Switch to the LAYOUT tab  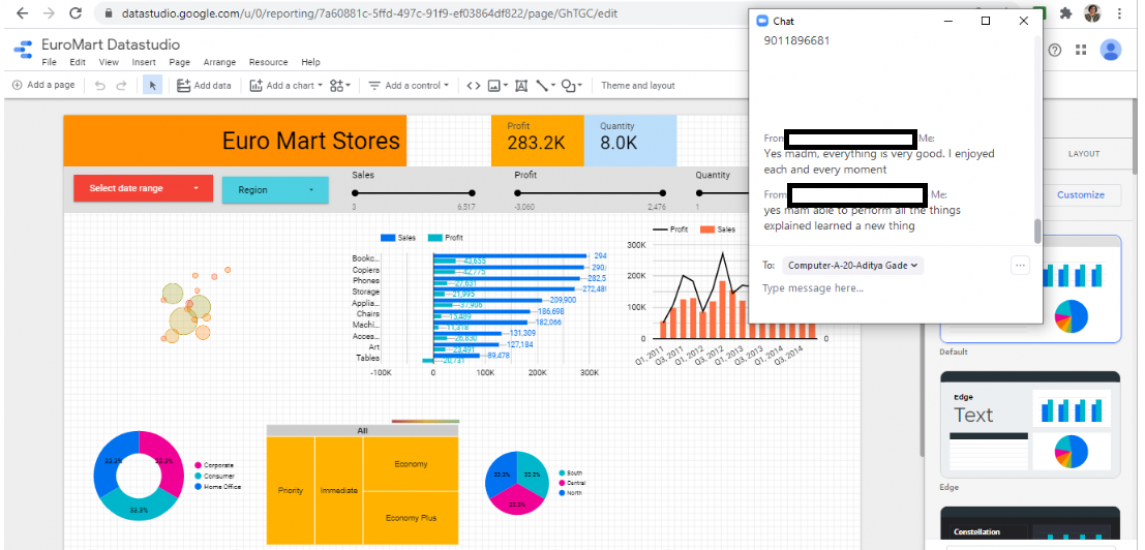(x=1084, y=154)
